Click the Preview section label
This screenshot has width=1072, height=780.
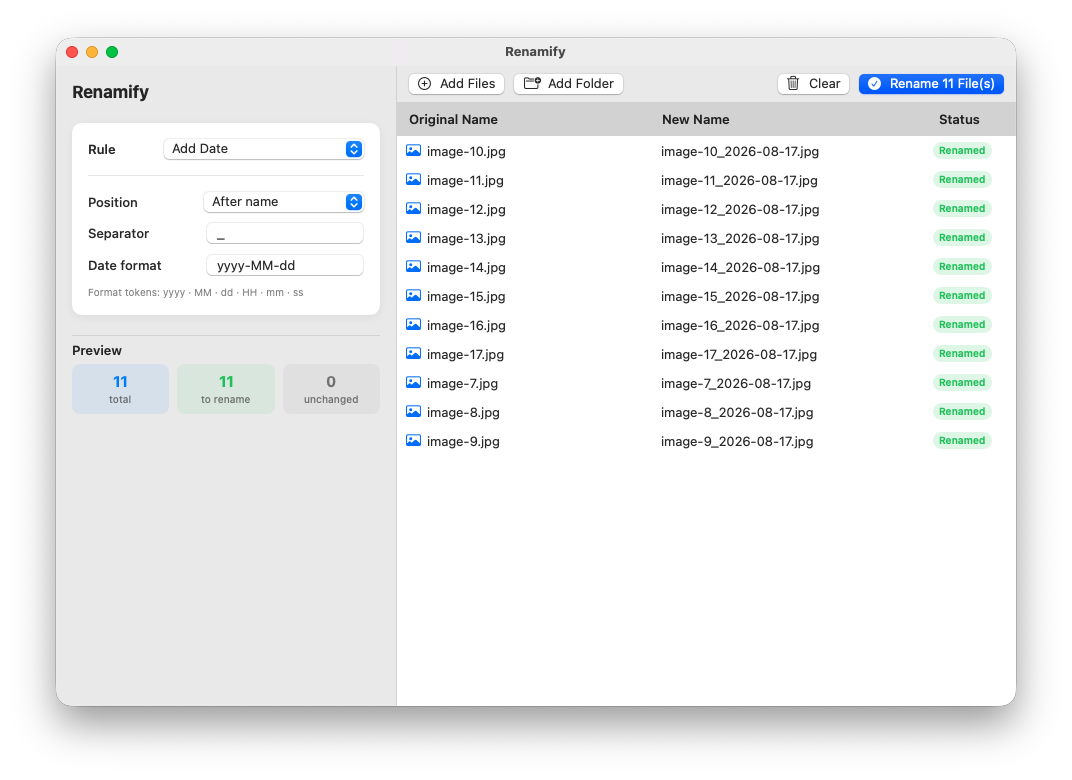[97, 351]
